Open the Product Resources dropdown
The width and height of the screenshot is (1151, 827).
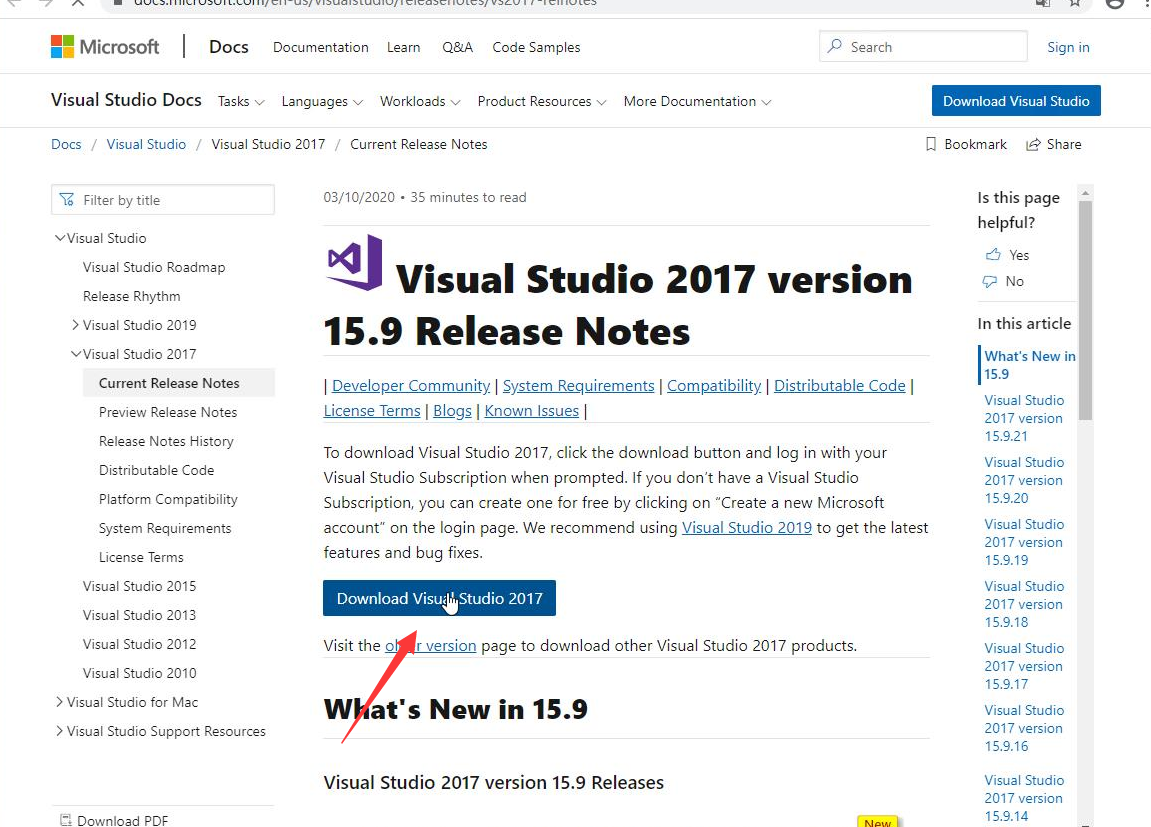(542, 101)
